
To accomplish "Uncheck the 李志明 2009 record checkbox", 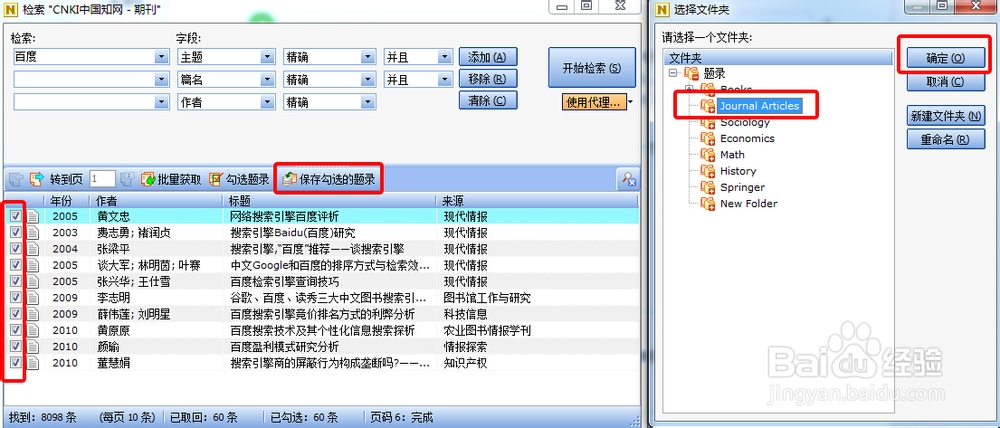I will 16,298.
